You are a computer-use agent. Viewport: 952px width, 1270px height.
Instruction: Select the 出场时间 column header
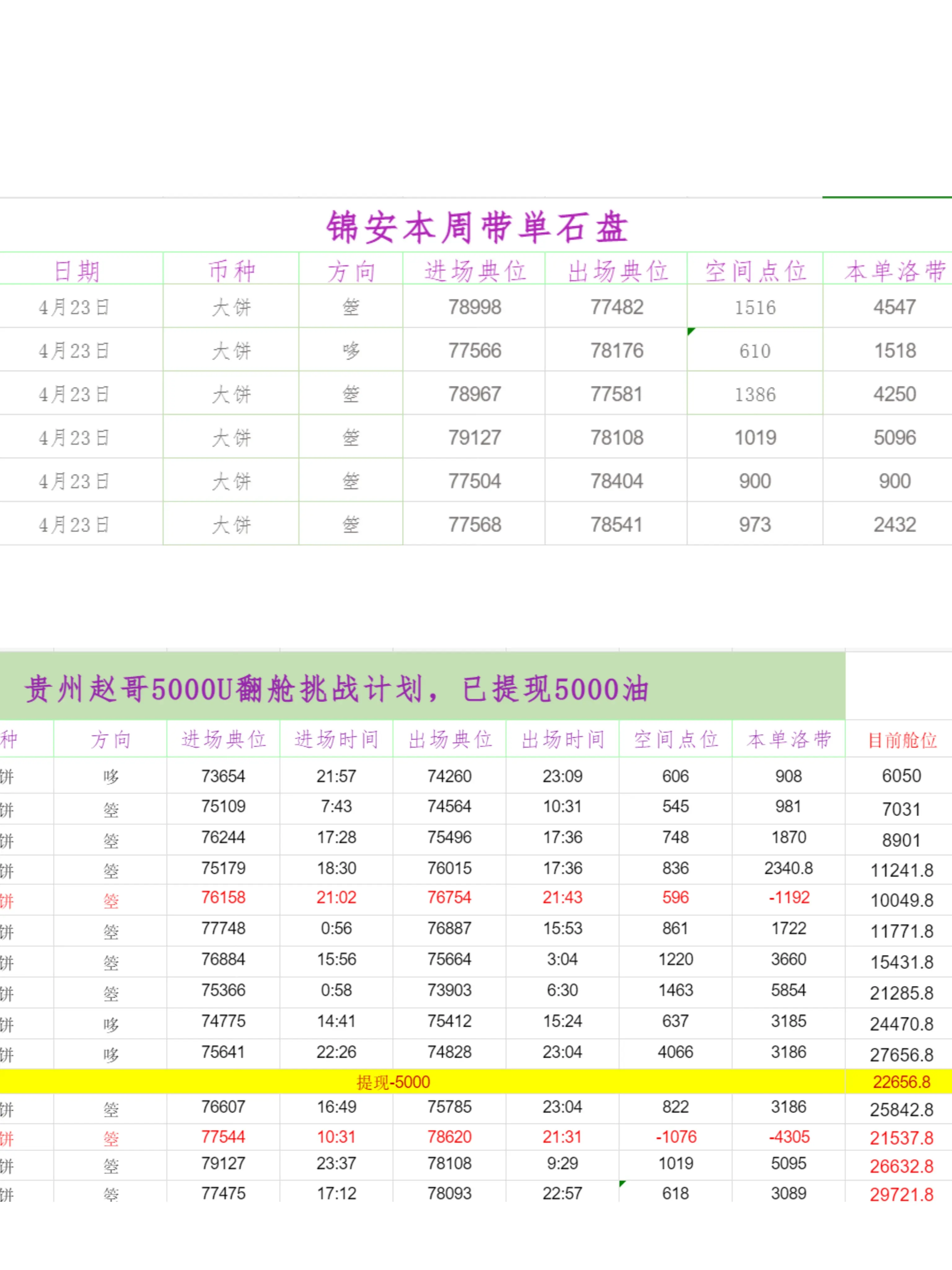pyautogui.click(x=563, y=739)
